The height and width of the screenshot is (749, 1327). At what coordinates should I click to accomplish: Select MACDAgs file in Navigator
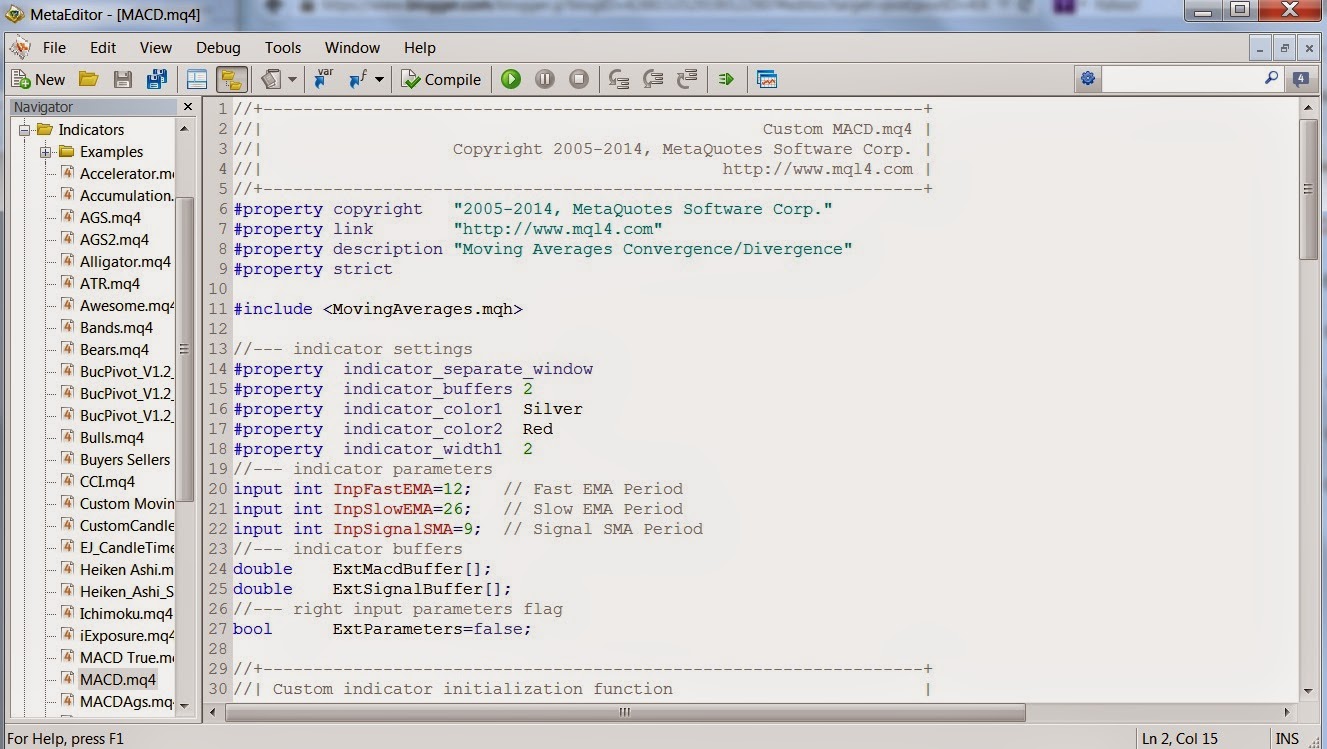coord(126,701)
